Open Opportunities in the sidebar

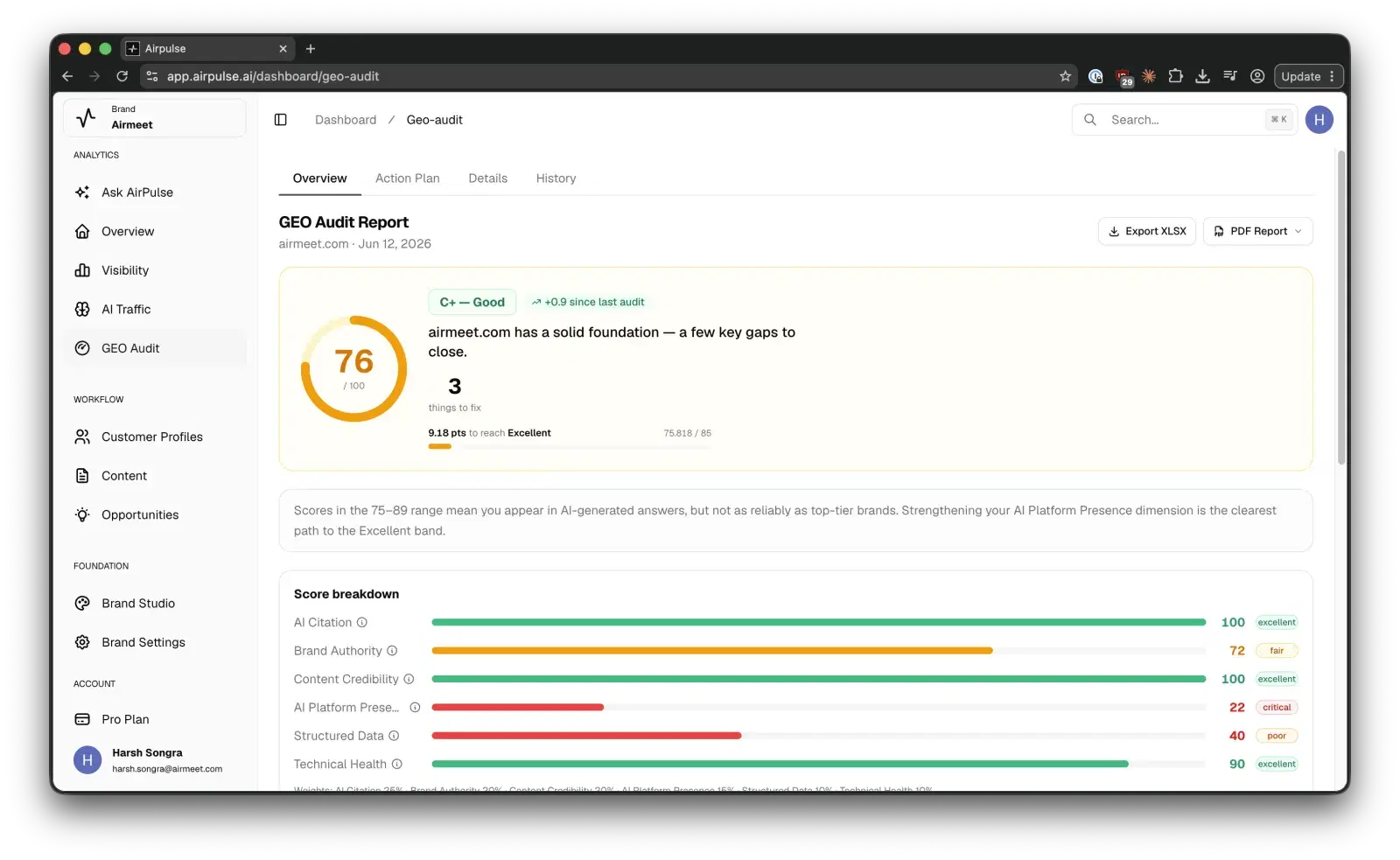(x=155, y=514)
